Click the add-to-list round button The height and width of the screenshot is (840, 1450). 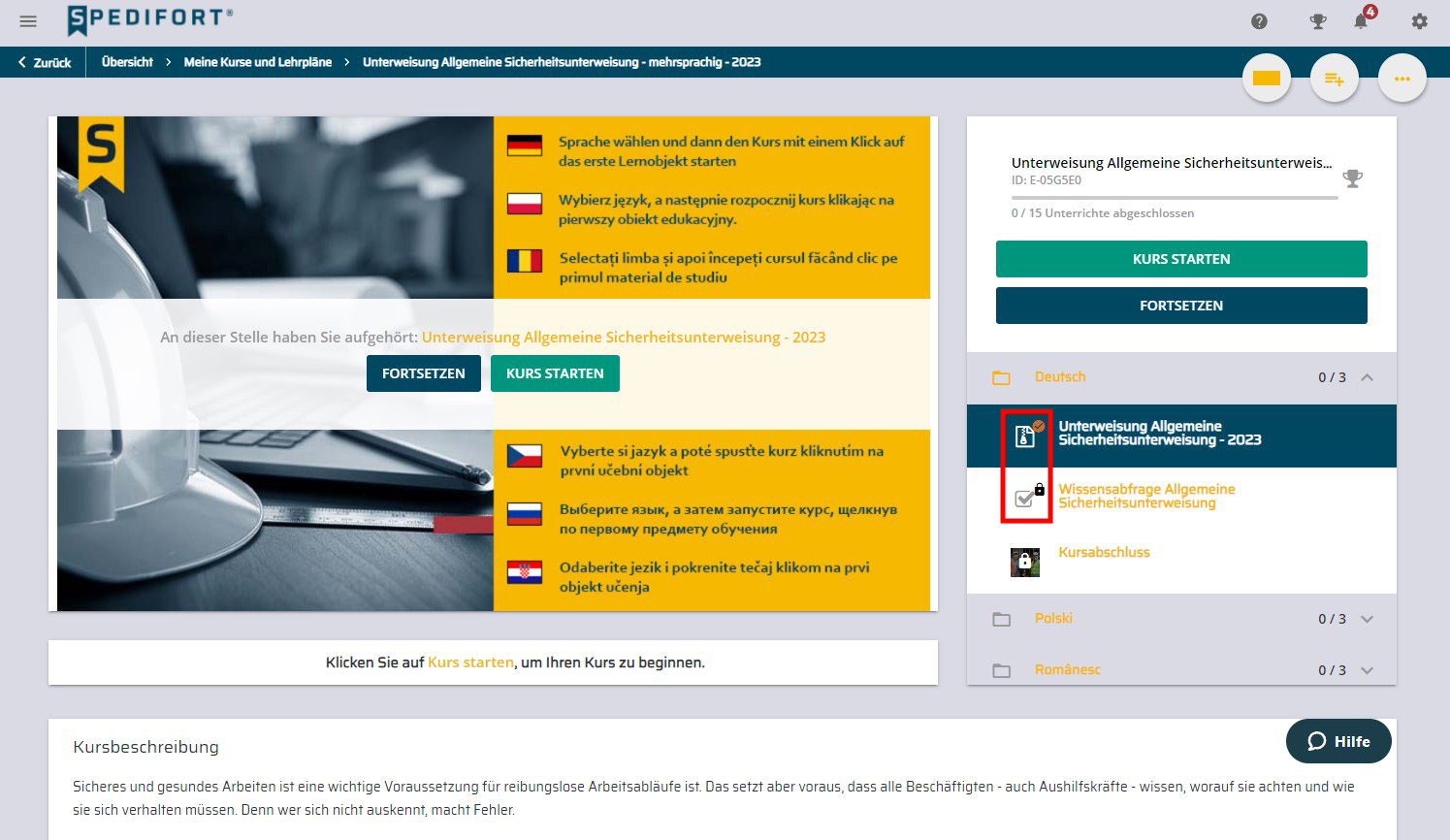(1334, 79)
